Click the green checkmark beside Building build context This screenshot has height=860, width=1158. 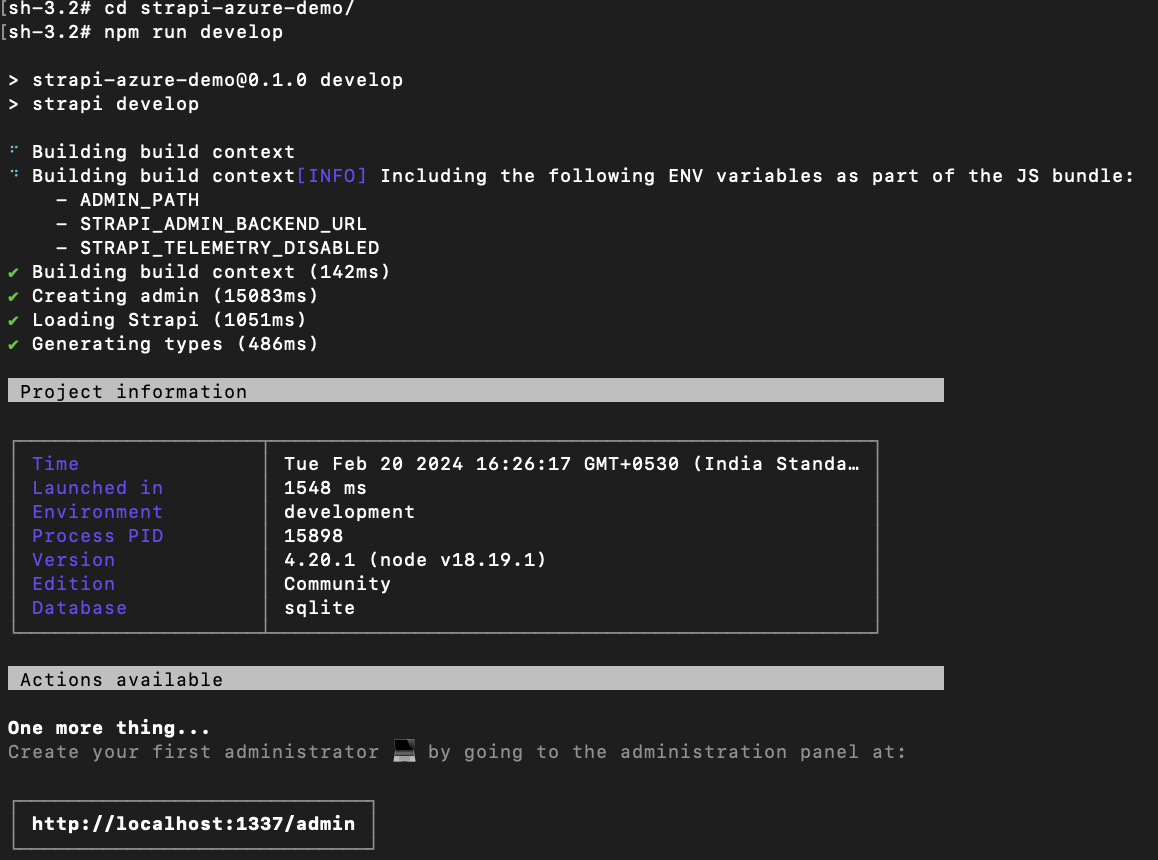point(14,271)
